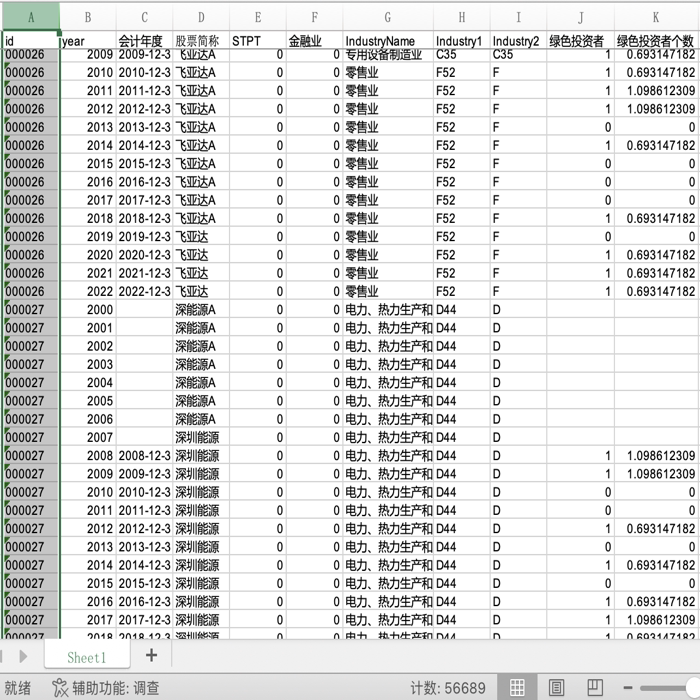Click the '绿色投资者' header cell
Viewport: 700px width, 700px height.
pyautogui.click(x=580, y=41)
